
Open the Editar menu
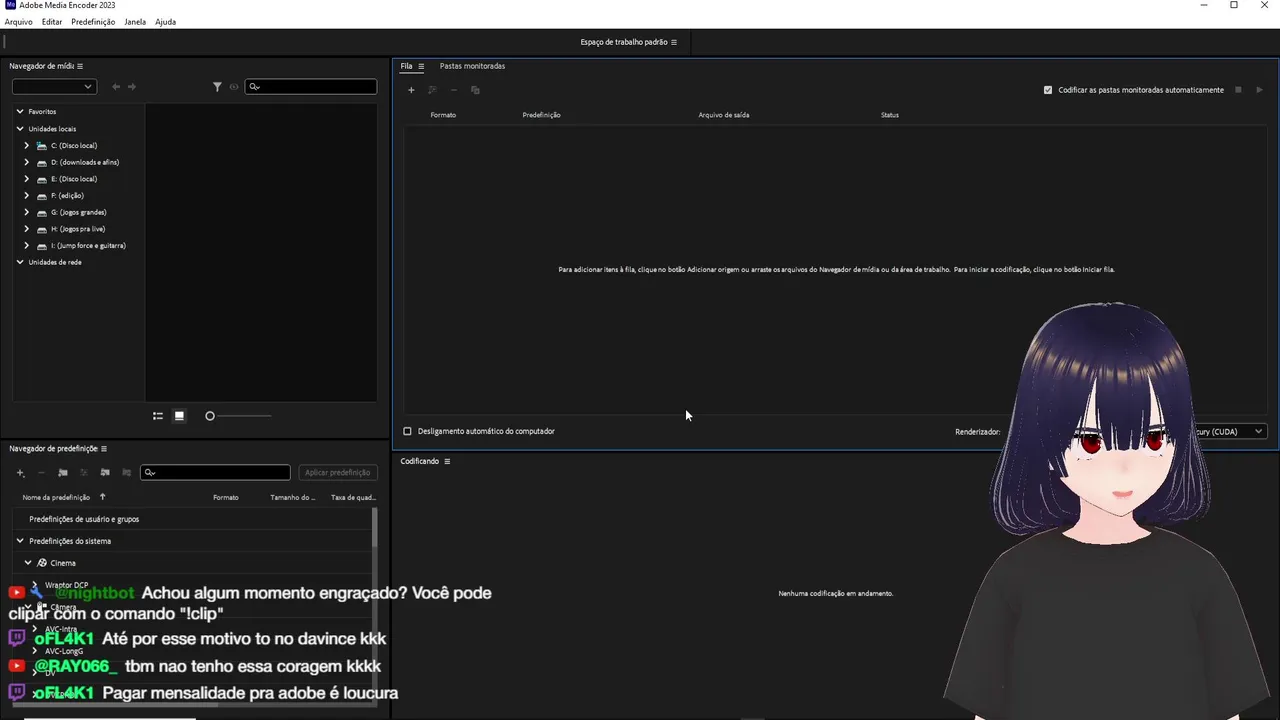[x=52, y=22]
